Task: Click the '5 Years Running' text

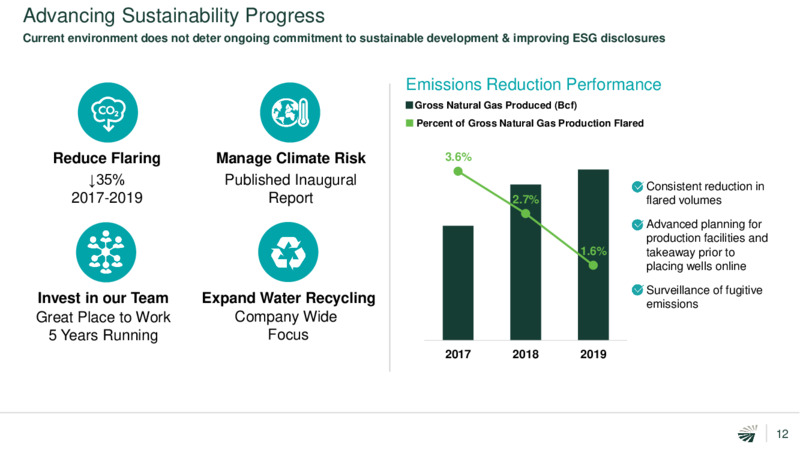Action: (103, 335)
